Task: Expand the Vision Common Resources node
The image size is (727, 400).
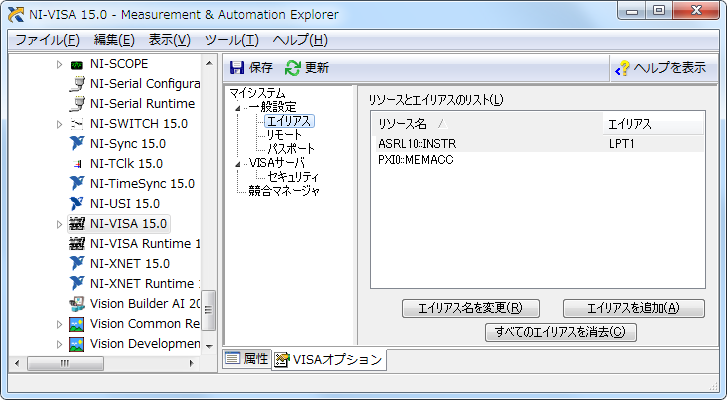Action: [59, 324]
